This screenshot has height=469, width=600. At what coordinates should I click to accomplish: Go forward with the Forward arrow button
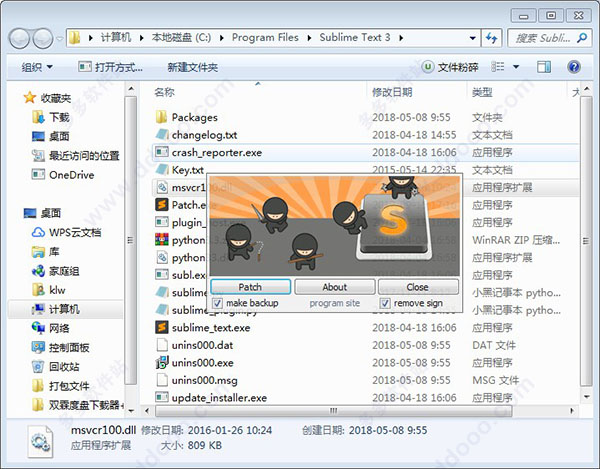[x=42, y=38]
